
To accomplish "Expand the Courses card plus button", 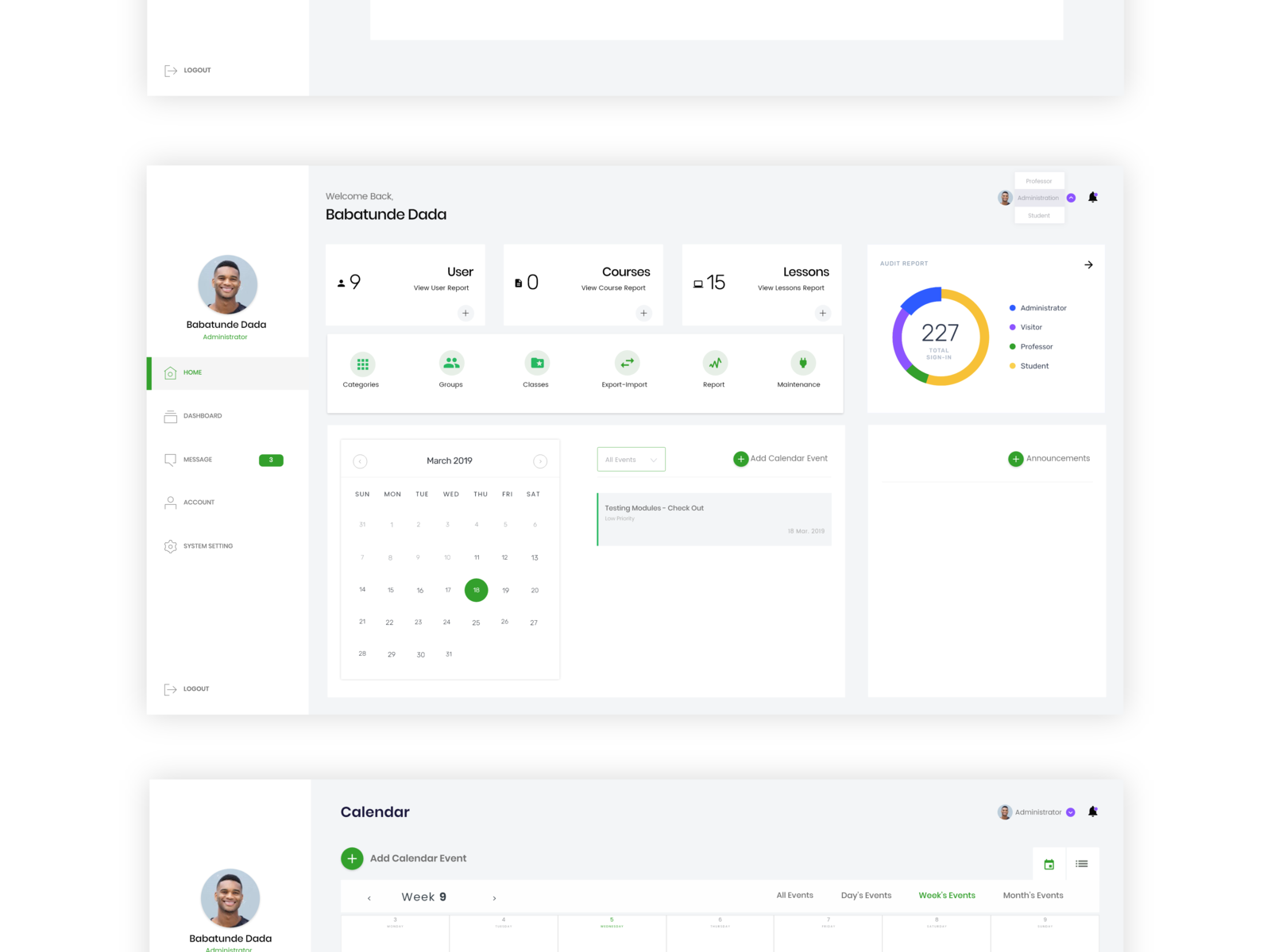I will click(x=643, y=313).
